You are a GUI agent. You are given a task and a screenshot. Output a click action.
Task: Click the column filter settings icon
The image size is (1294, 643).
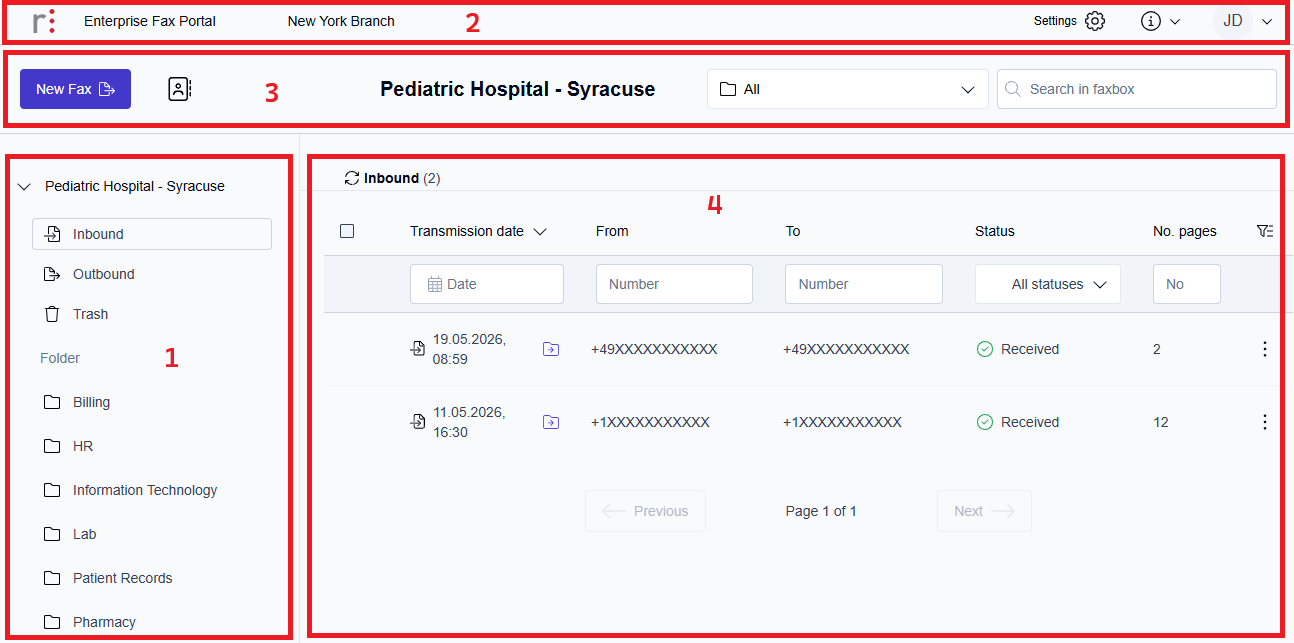(x=1265, y=231)
